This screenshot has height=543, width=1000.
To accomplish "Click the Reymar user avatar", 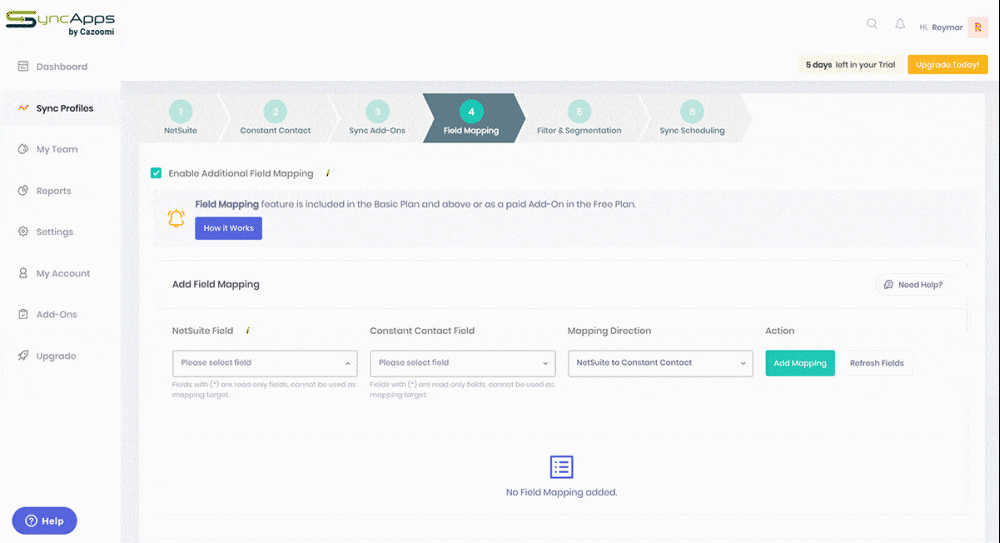I will 978,27.
